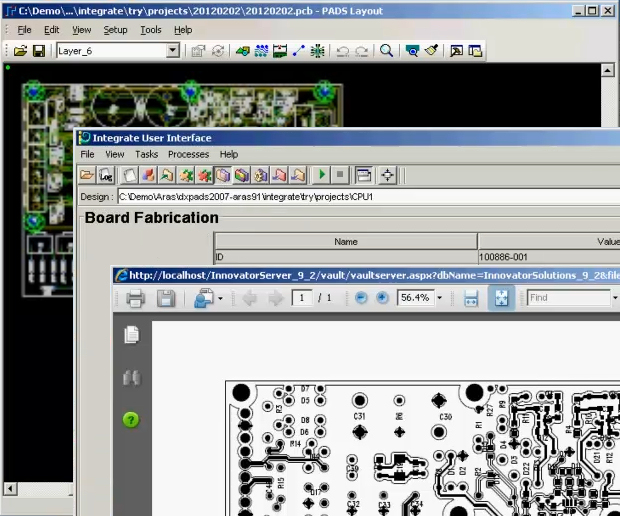Click the green Run play button in Integrate
620x516 pixels.
(x=321, y=174)
